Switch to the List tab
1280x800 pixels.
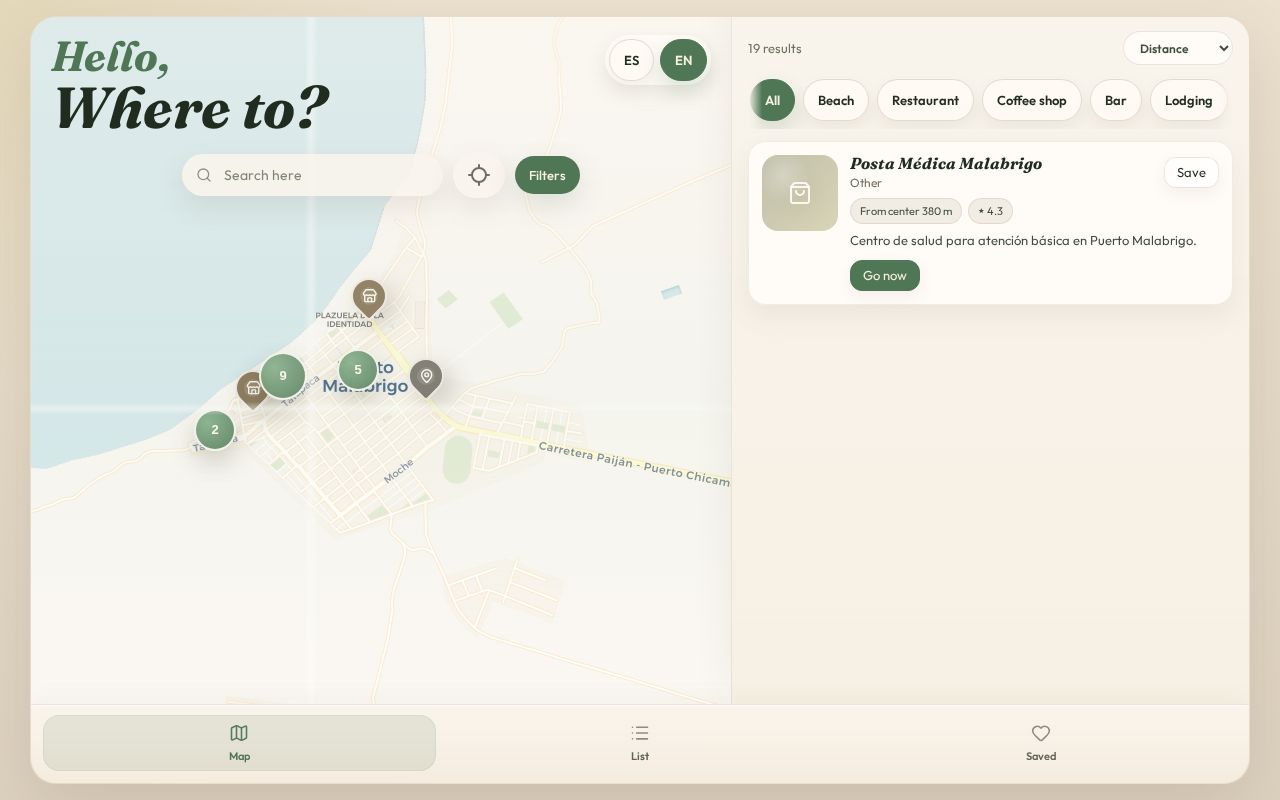[640, 743]
